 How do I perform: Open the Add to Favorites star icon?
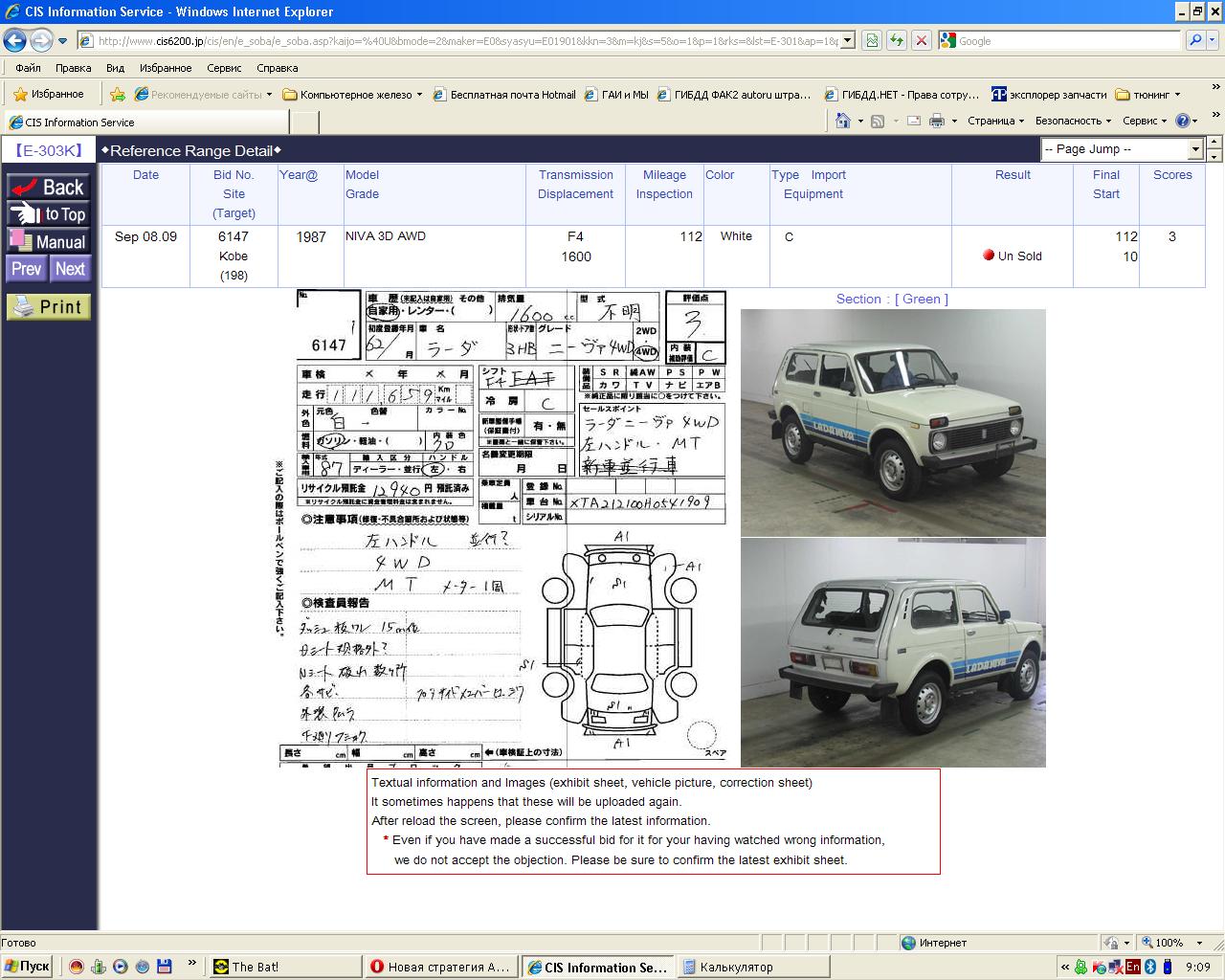(117, 94)
